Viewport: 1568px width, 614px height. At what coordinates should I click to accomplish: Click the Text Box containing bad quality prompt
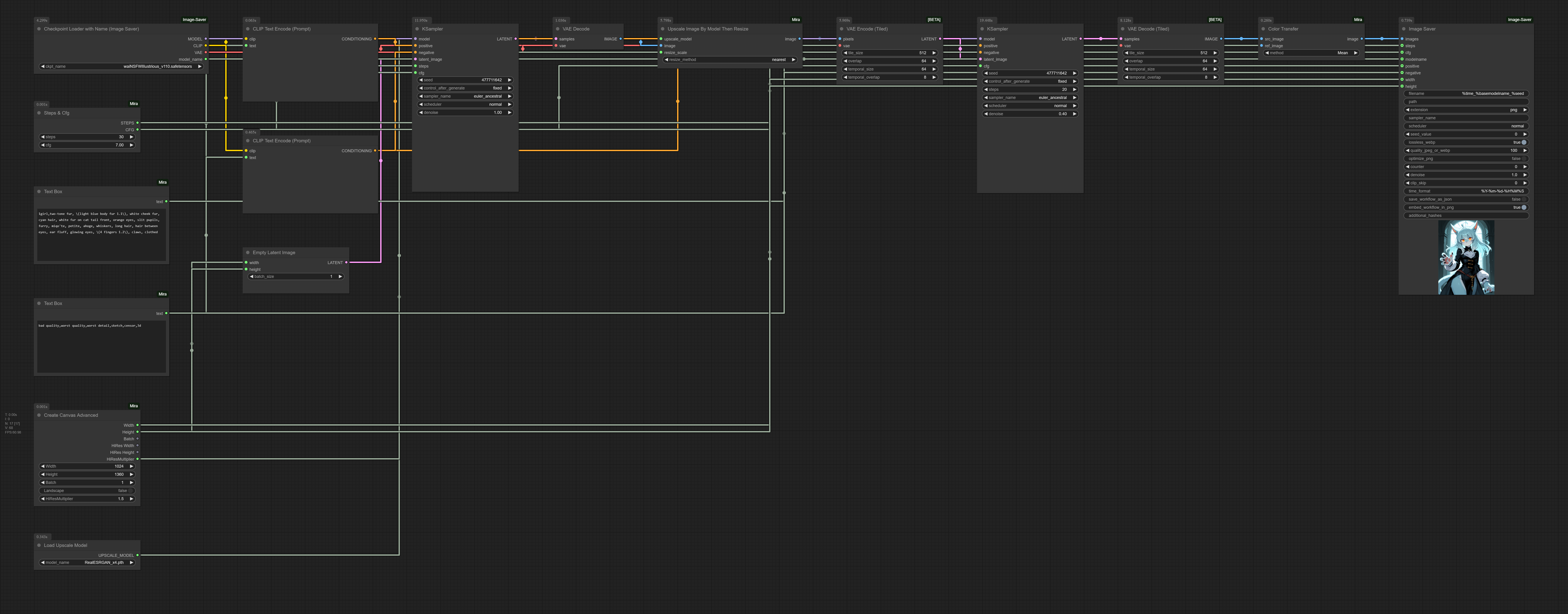[x=102, y=347]
